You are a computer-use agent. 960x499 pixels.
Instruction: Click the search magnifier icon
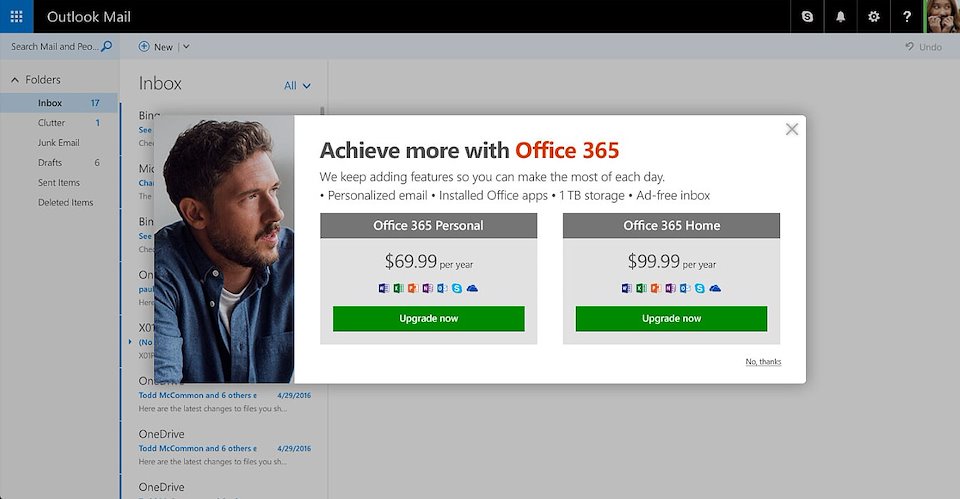106,46
